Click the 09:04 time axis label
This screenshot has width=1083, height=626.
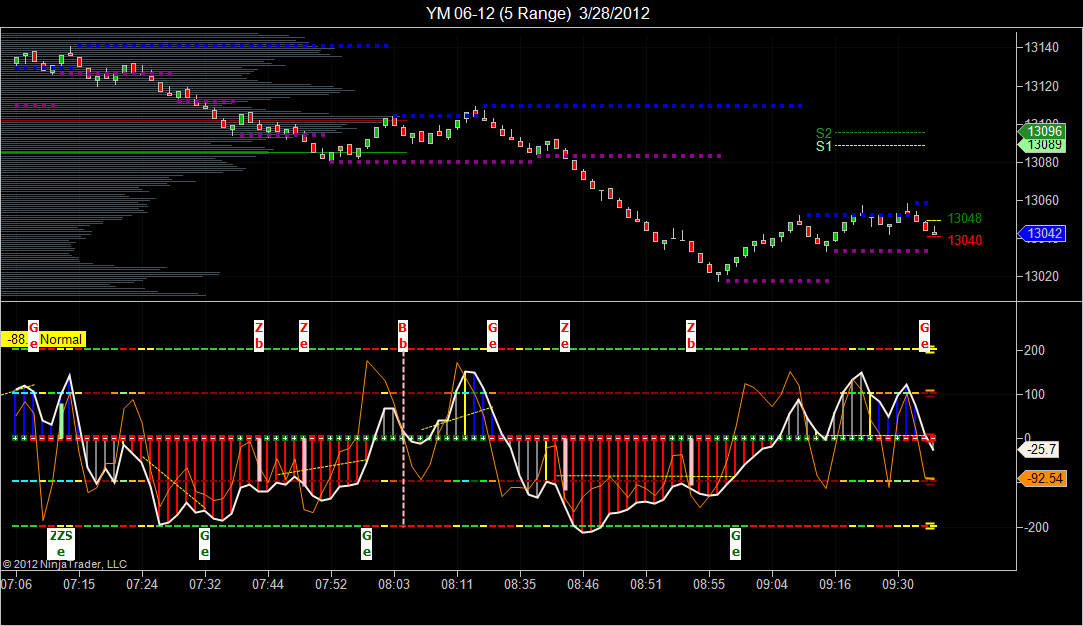tap(772, 585)
